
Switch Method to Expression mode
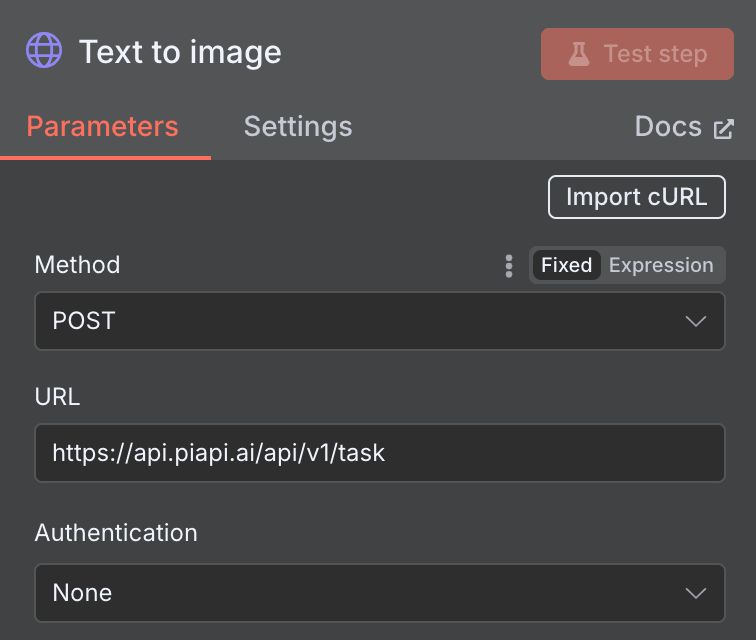pos(661,266)
